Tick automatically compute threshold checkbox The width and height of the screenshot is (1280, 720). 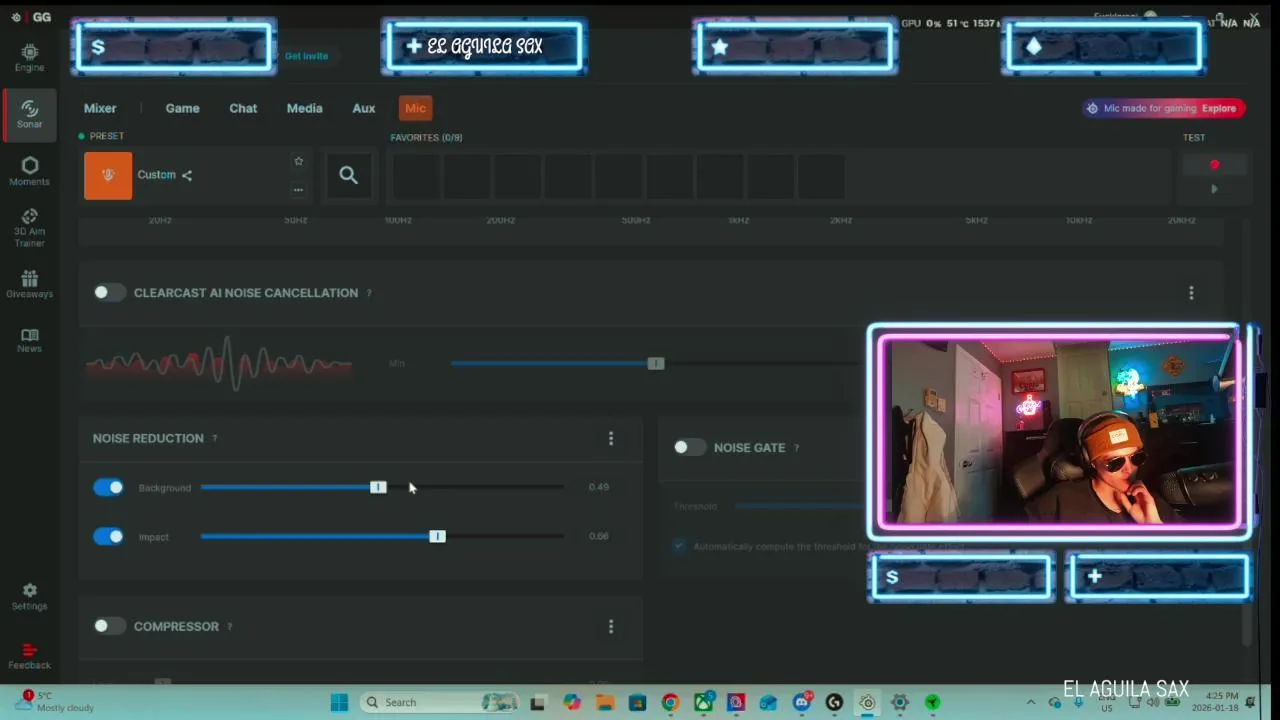pos(680,546)
